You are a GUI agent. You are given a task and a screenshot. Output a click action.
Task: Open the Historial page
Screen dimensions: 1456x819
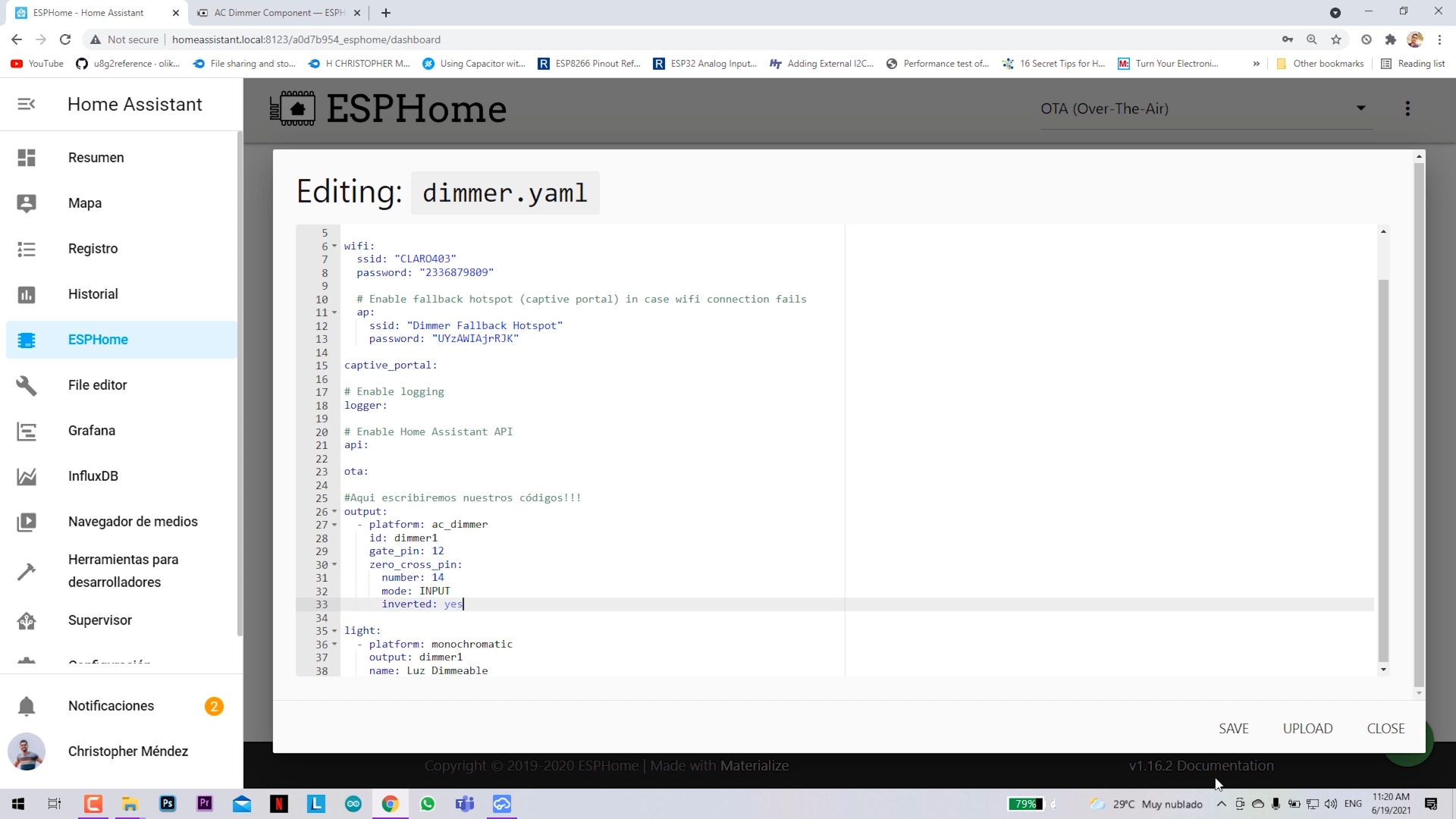point(121,294)
